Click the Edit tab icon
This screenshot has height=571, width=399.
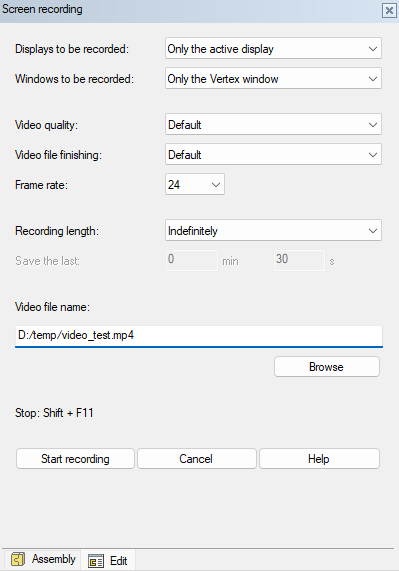click(96, 560)
